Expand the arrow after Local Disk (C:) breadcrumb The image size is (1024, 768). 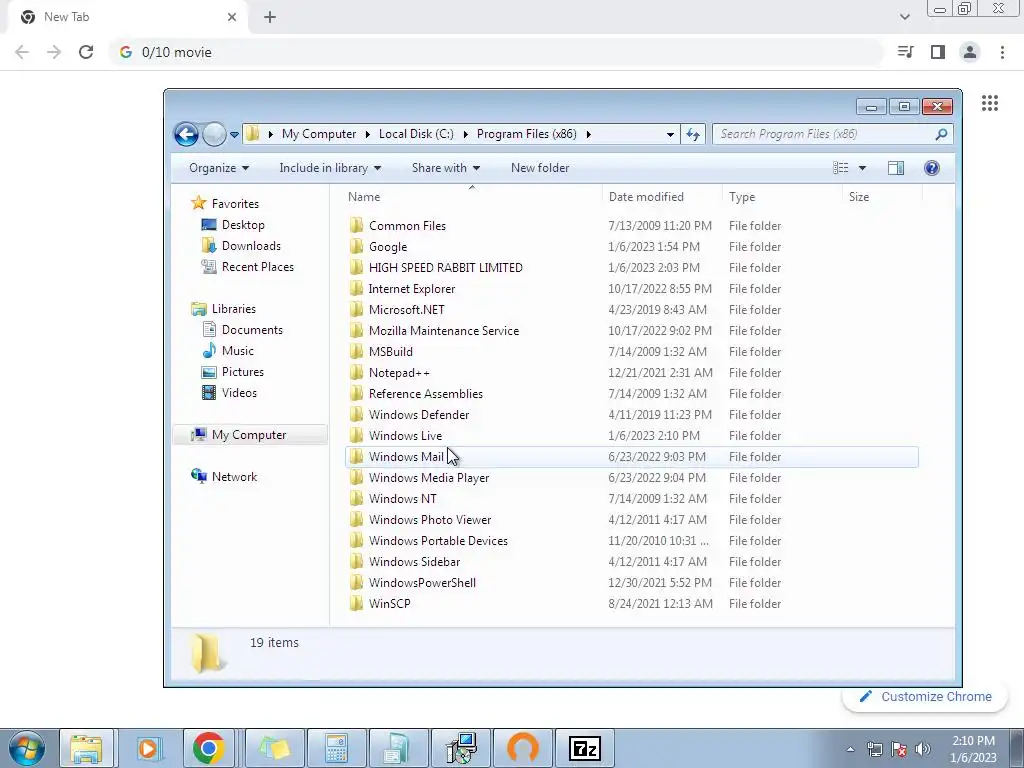(465, 135)
